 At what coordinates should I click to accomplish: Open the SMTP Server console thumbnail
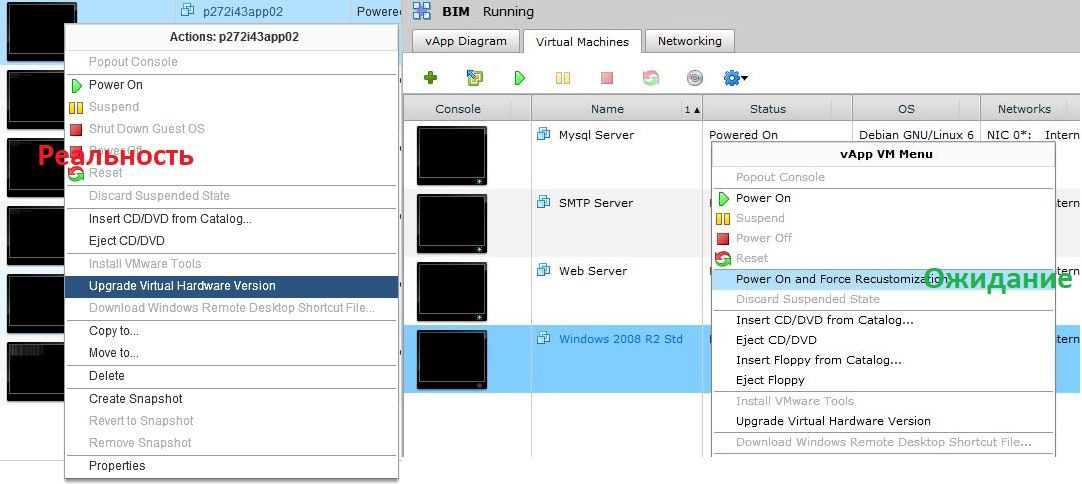pos(451,223)
